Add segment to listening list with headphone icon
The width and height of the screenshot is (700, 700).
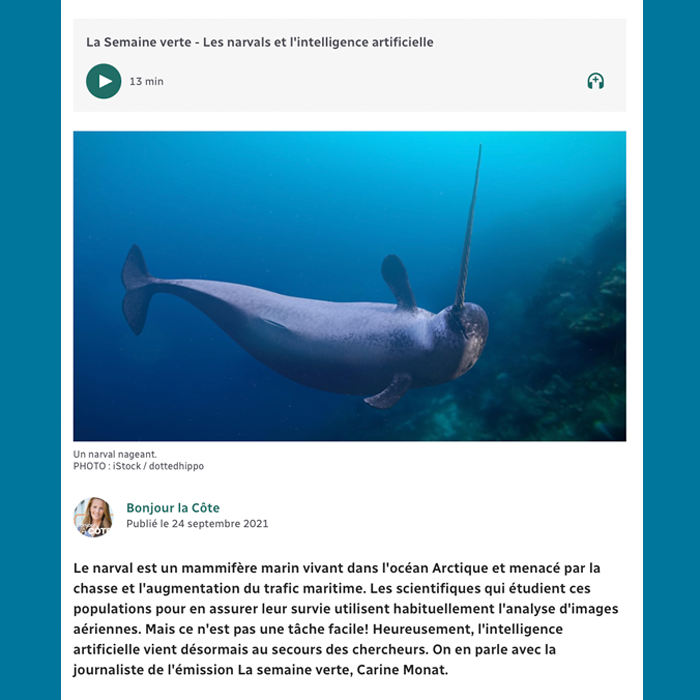pyautogui.click(x=596, y=81)
